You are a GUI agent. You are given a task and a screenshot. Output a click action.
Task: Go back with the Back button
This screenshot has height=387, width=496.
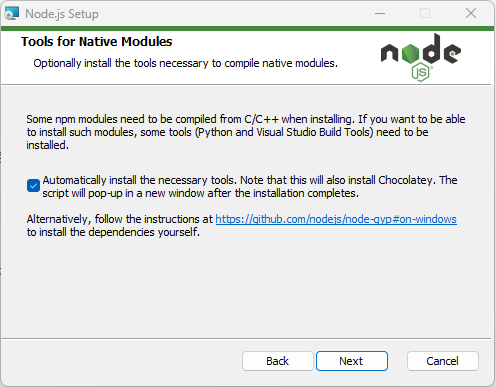point(278,361)
